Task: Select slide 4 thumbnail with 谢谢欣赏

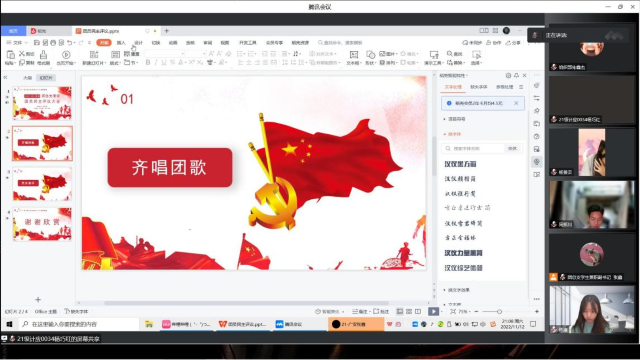Action: click(x=42, y=223)
